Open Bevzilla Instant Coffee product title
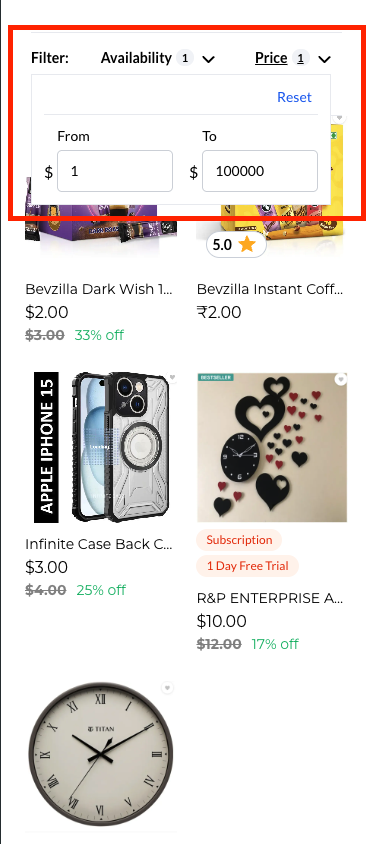Image resolution: width=369 pixels, height=844 pixels. [270, 290]
